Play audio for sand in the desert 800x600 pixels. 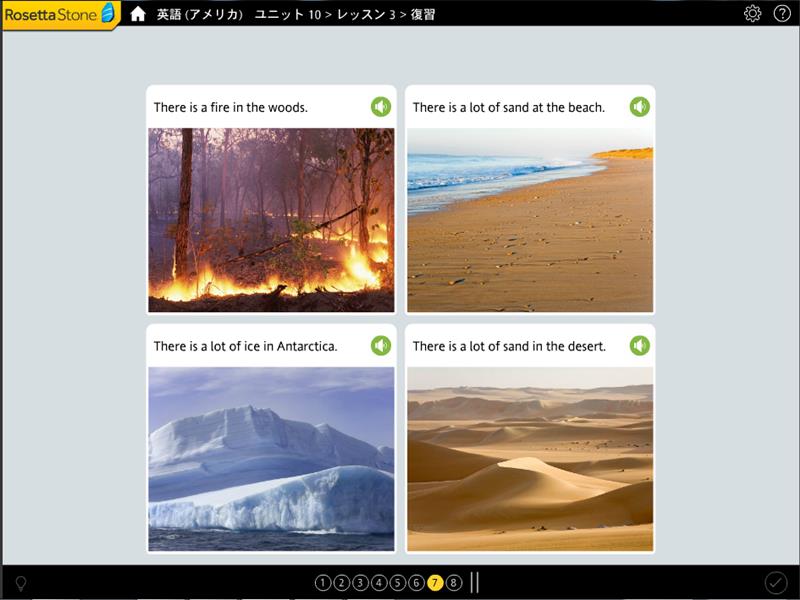639,345
